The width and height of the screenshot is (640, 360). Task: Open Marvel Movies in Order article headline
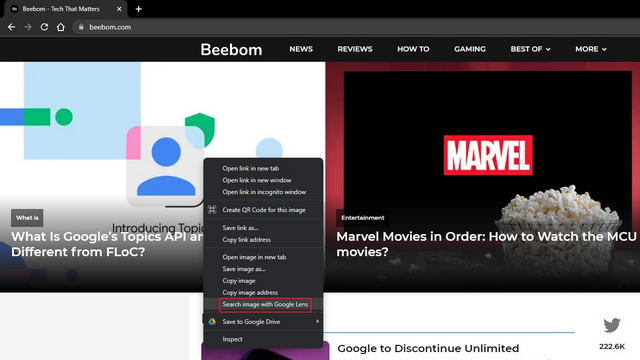click(486, 244)
